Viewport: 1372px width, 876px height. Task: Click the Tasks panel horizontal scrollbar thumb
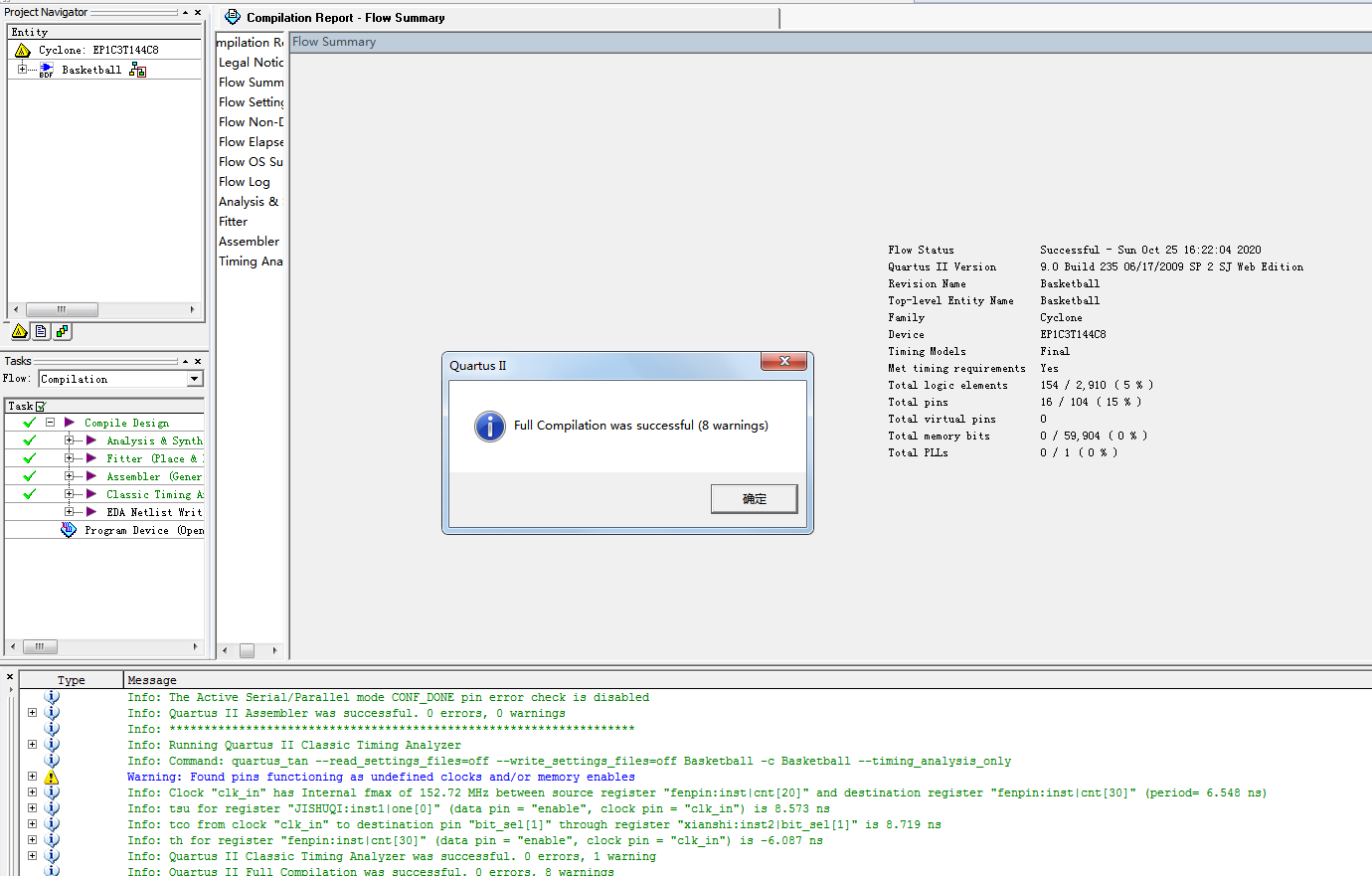coord(40,646)
